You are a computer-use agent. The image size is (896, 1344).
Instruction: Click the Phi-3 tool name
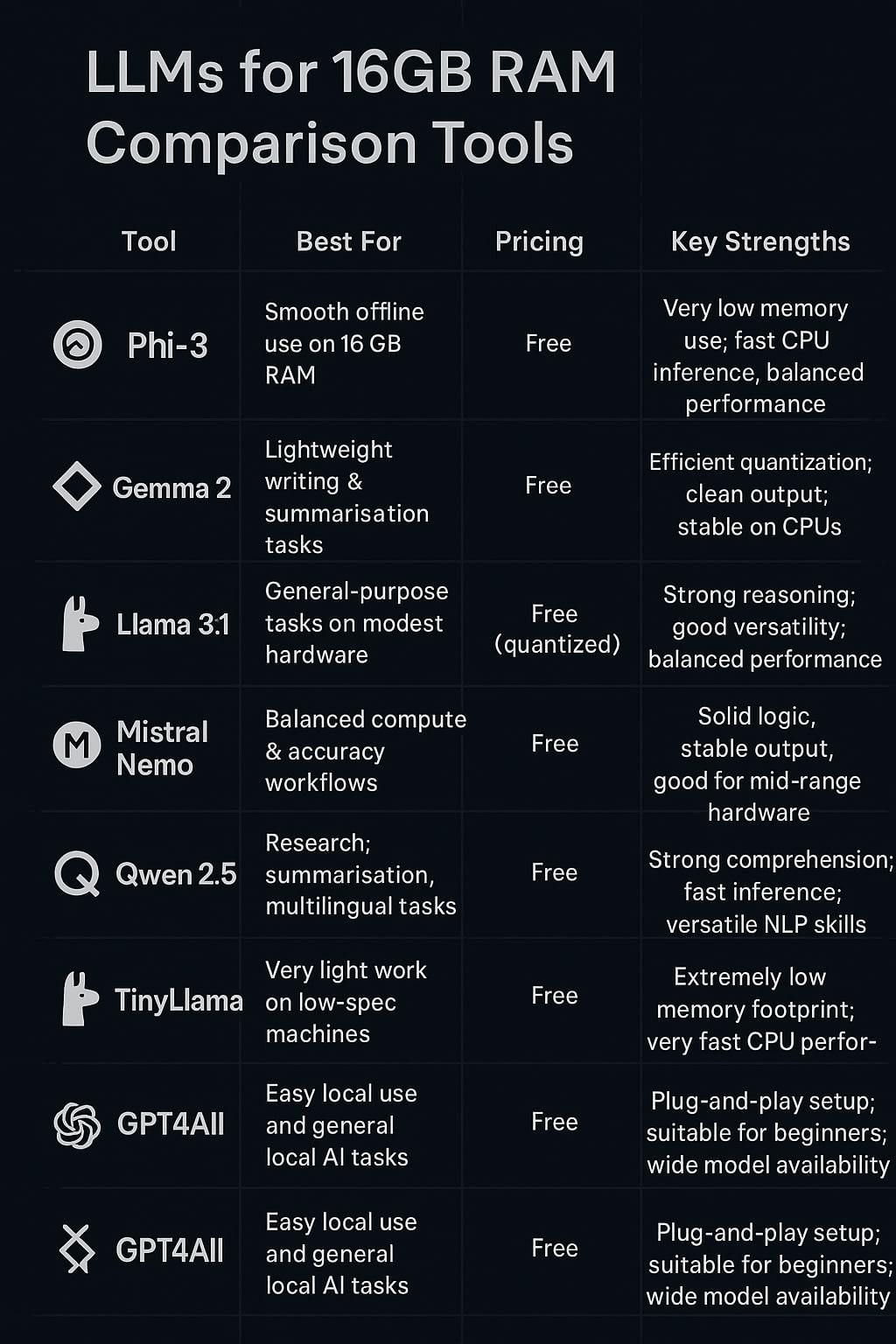(167, 346)
